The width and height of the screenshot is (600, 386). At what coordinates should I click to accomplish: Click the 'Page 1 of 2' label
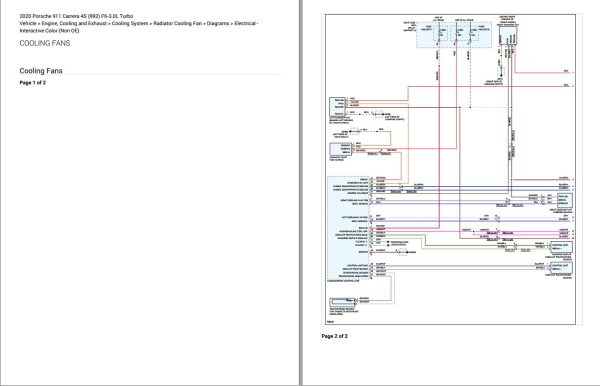tap(33, 83)
